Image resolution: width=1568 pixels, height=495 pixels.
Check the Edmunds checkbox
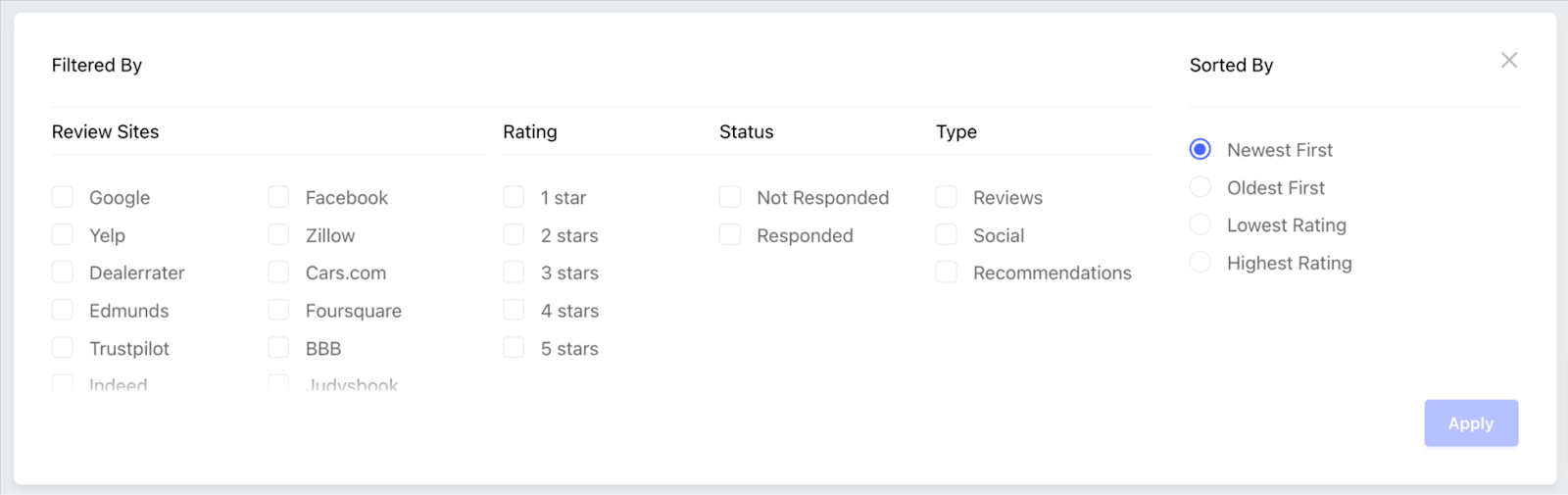[x=63, y=311]
